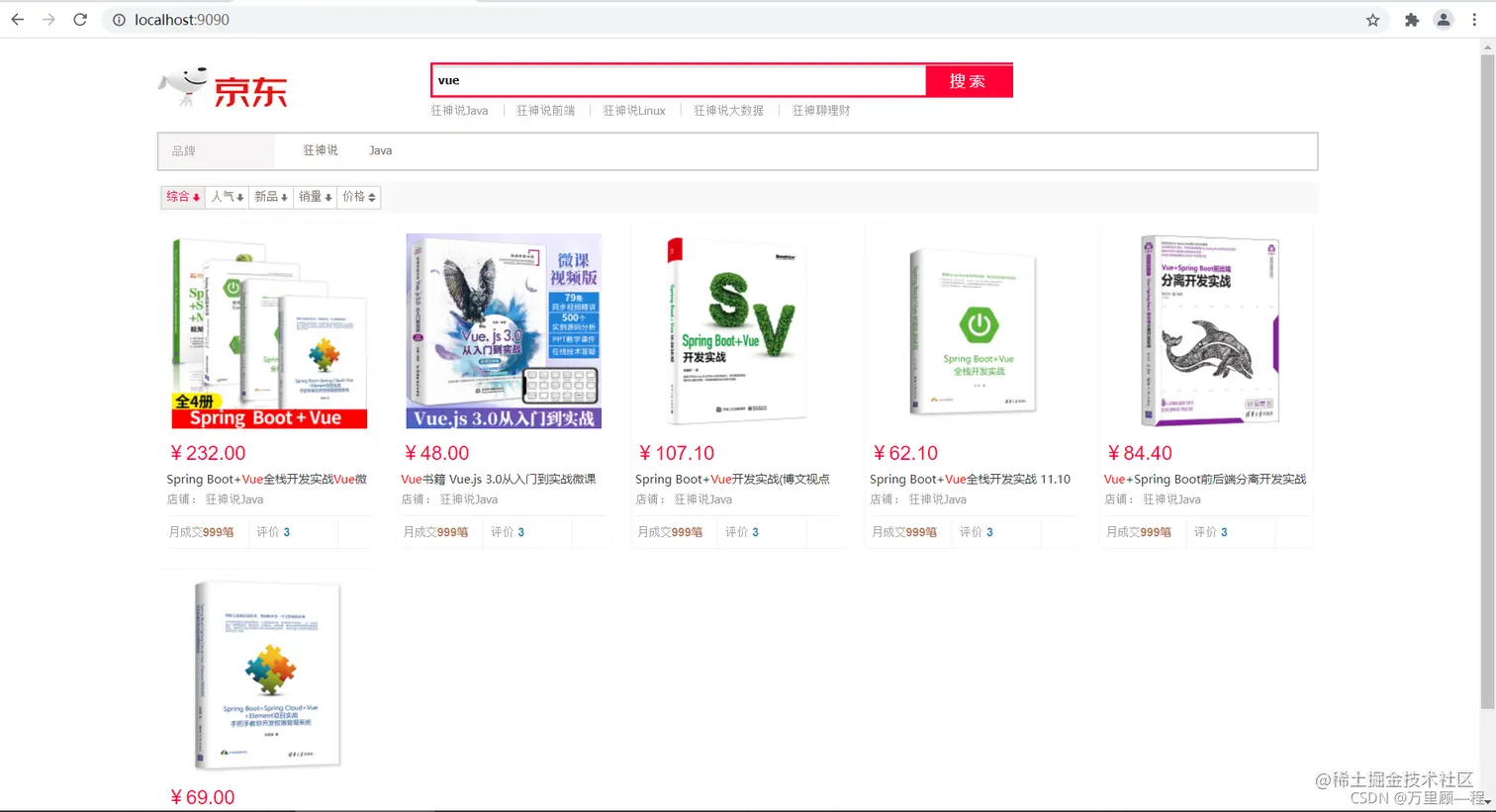This screenshot has height=812, width=1496.
Task: Open 评价 3 reviews of the ¥84.40 book
Action: [x=1211, y=532]
